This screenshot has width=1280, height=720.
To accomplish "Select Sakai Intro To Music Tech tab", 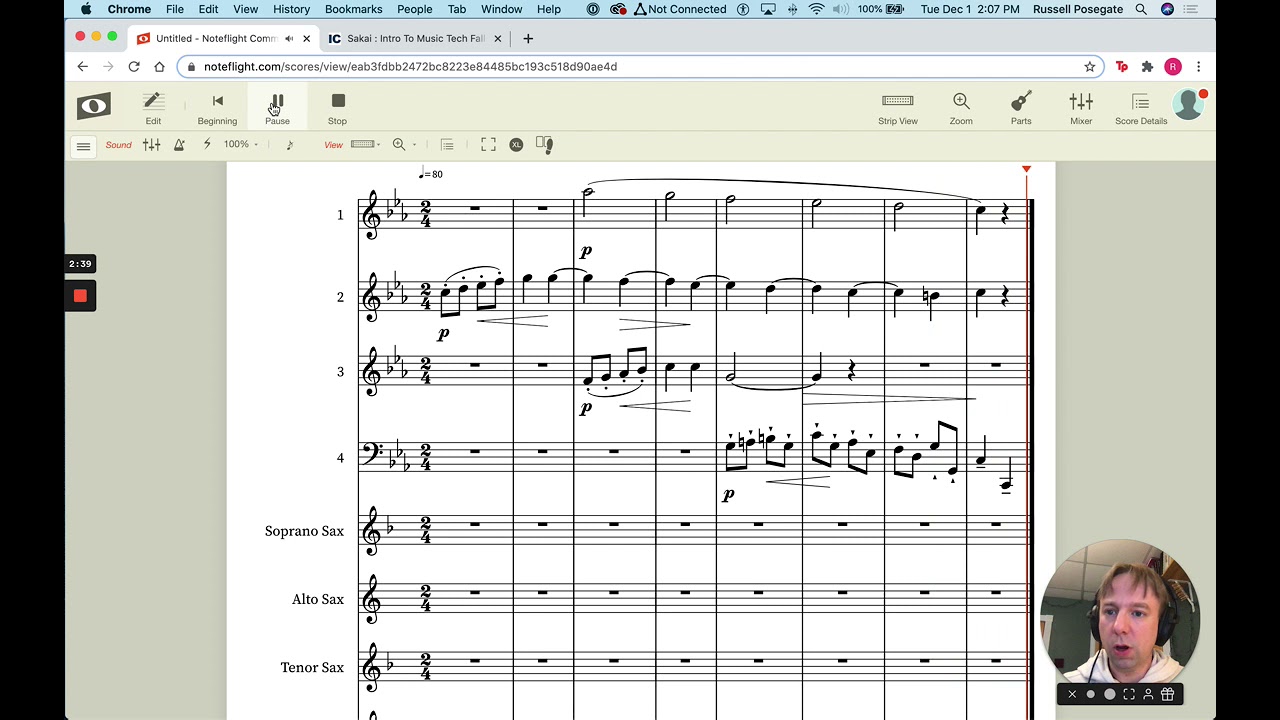I will click(416, 39).
